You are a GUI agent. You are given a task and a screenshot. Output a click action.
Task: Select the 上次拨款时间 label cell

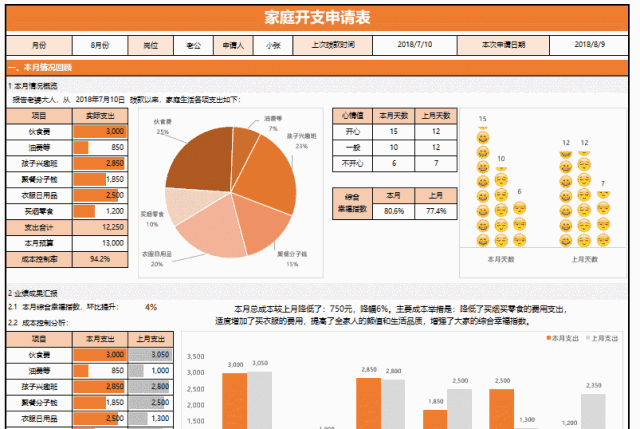coord(333,45)
